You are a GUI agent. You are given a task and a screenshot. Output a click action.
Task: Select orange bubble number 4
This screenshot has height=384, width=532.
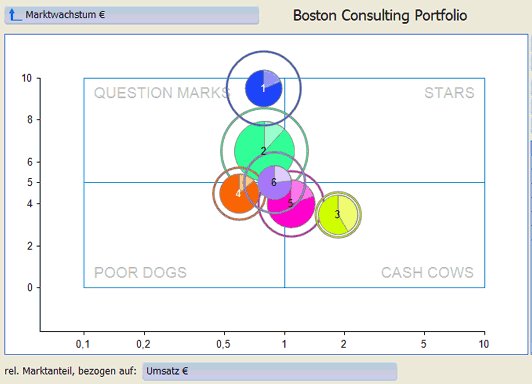pos(237,194)
